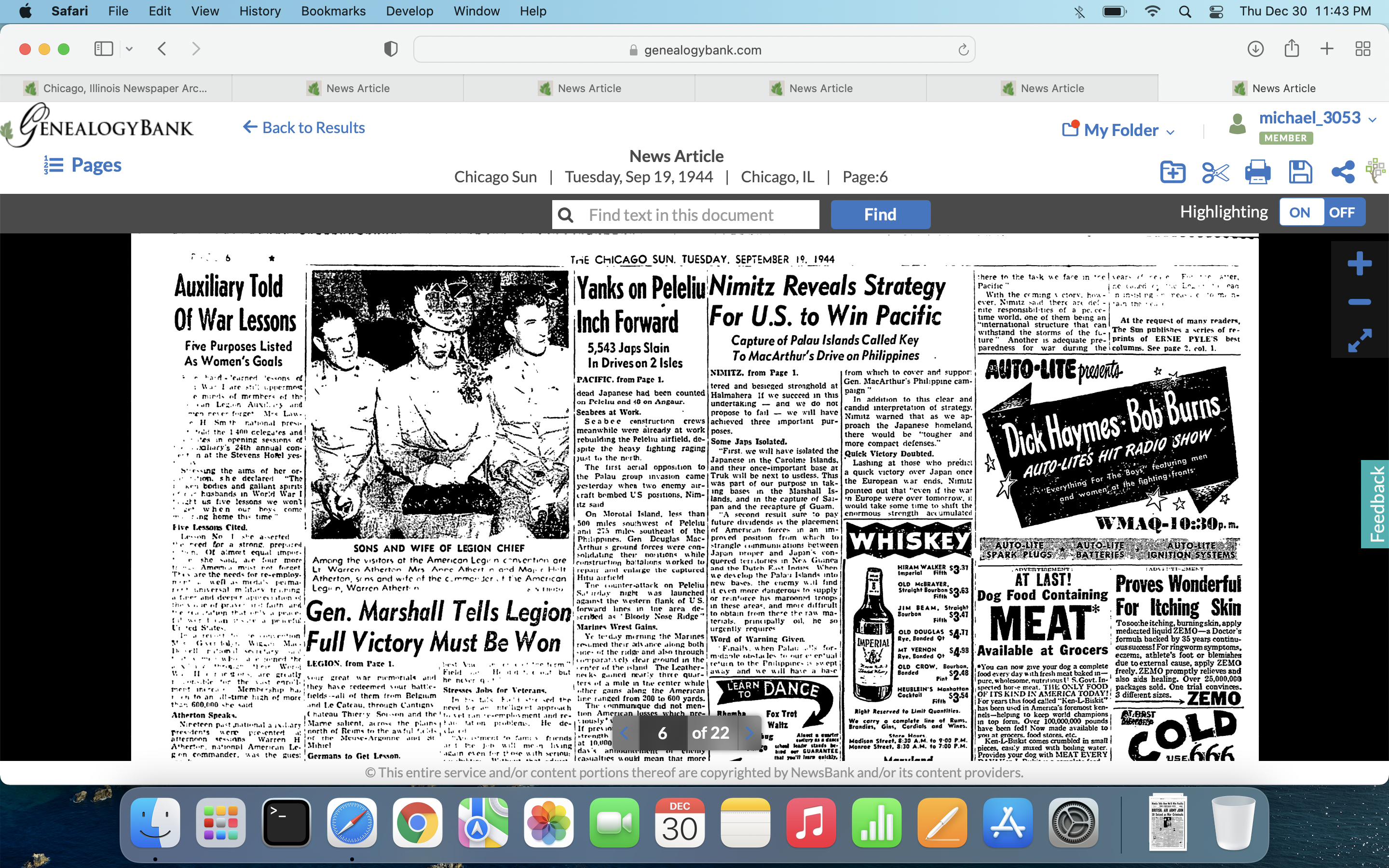
Task: Click the printer icon
Action: (1257, 172)
